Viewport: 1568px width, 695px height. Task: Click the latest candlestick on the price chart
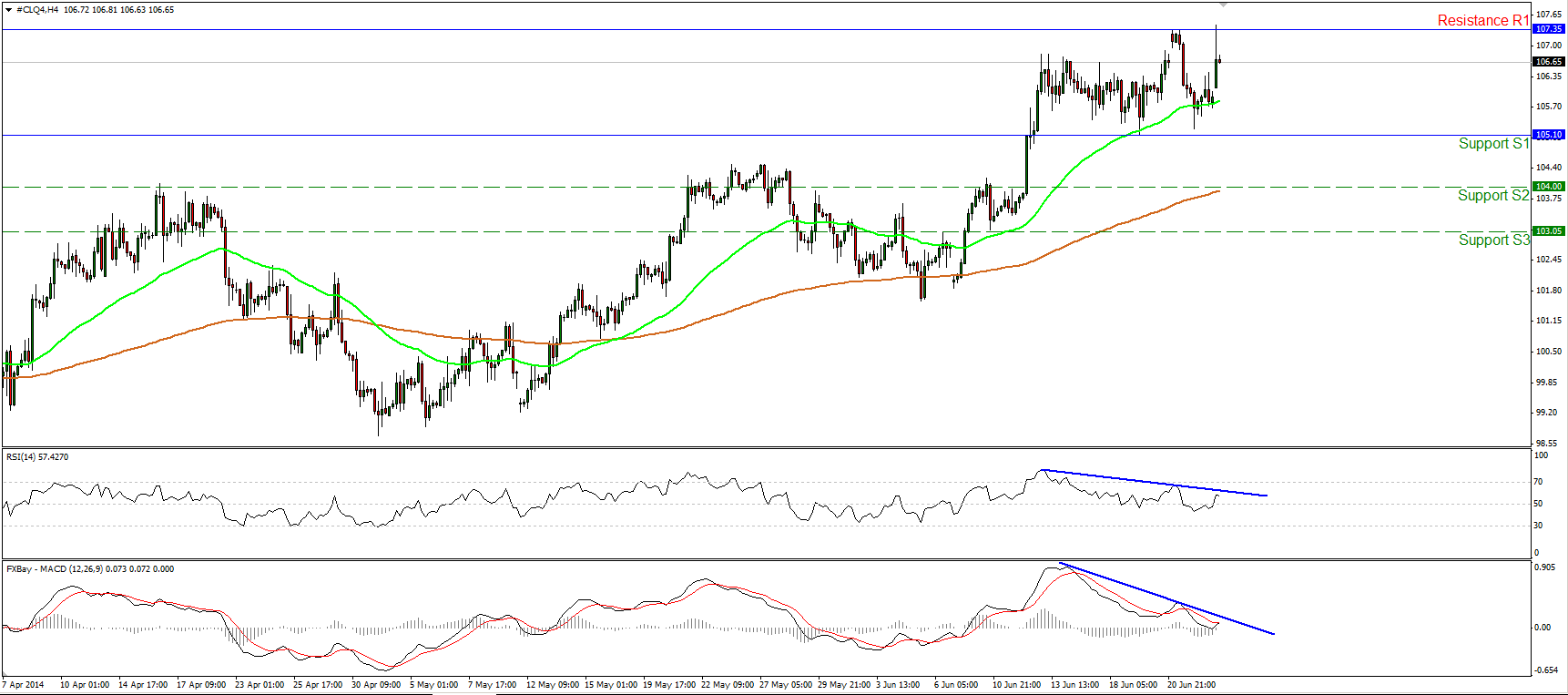1219,60
